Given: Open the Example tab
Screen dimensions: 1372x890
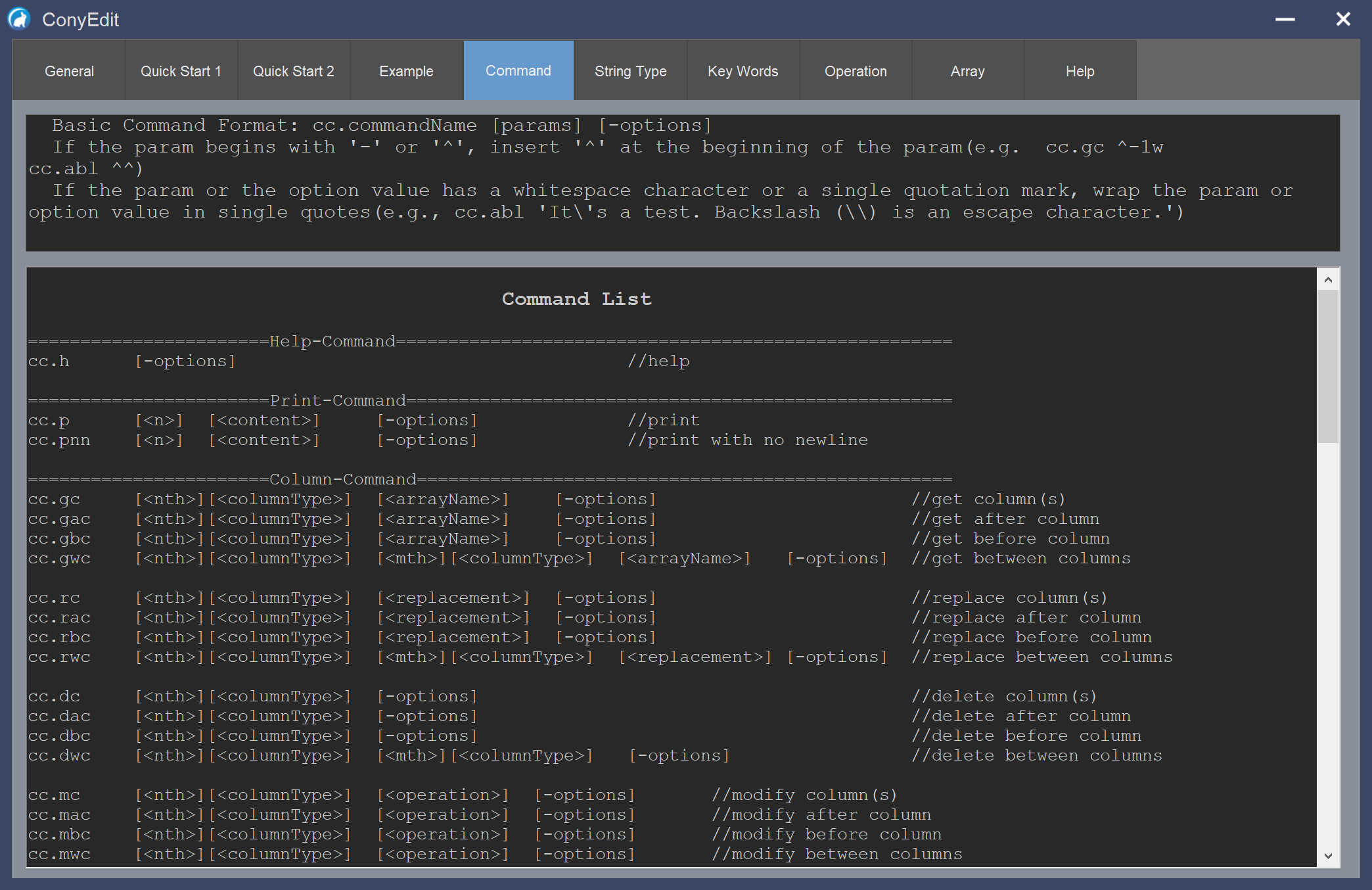Looking at the screenshot, I should tap(406, 71).
